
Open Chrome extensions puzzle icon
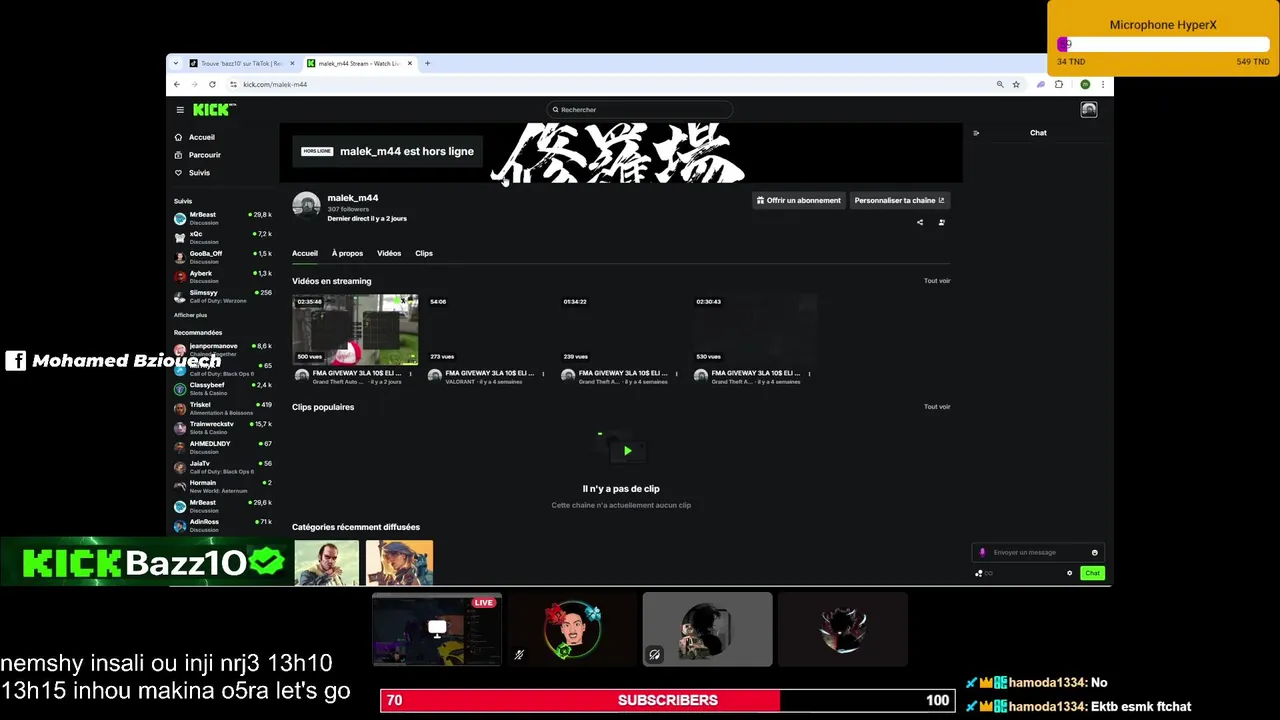tap(1059, 84)
